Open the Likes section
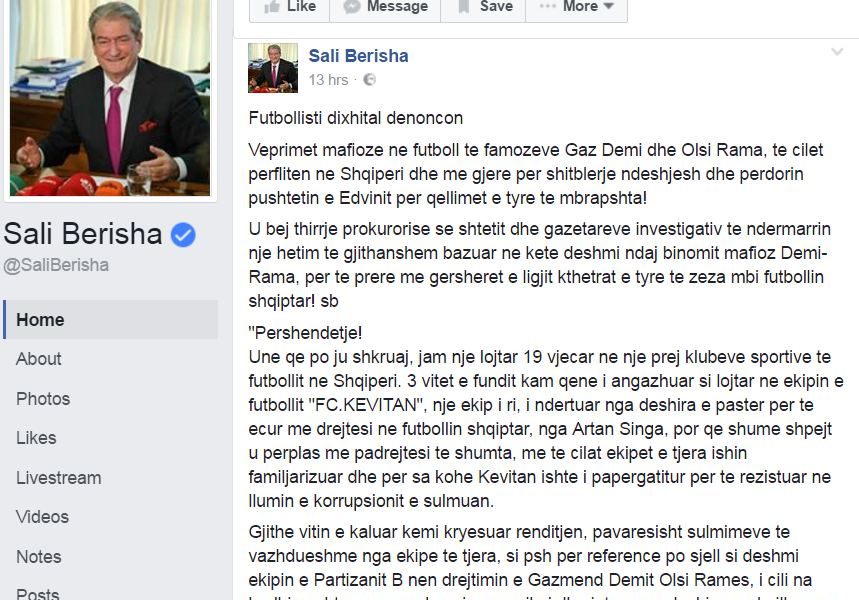 pyautogui.click(x=36, y=438)
